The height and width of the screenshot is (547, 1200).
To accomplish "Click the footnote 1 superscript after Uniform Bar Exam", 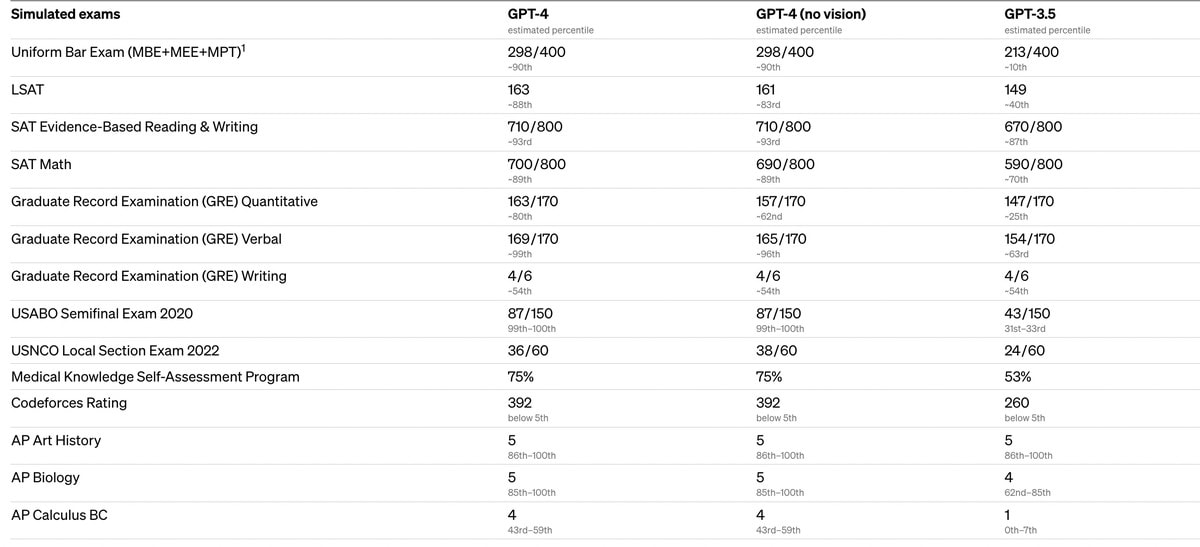I will [x=243, y=47].
